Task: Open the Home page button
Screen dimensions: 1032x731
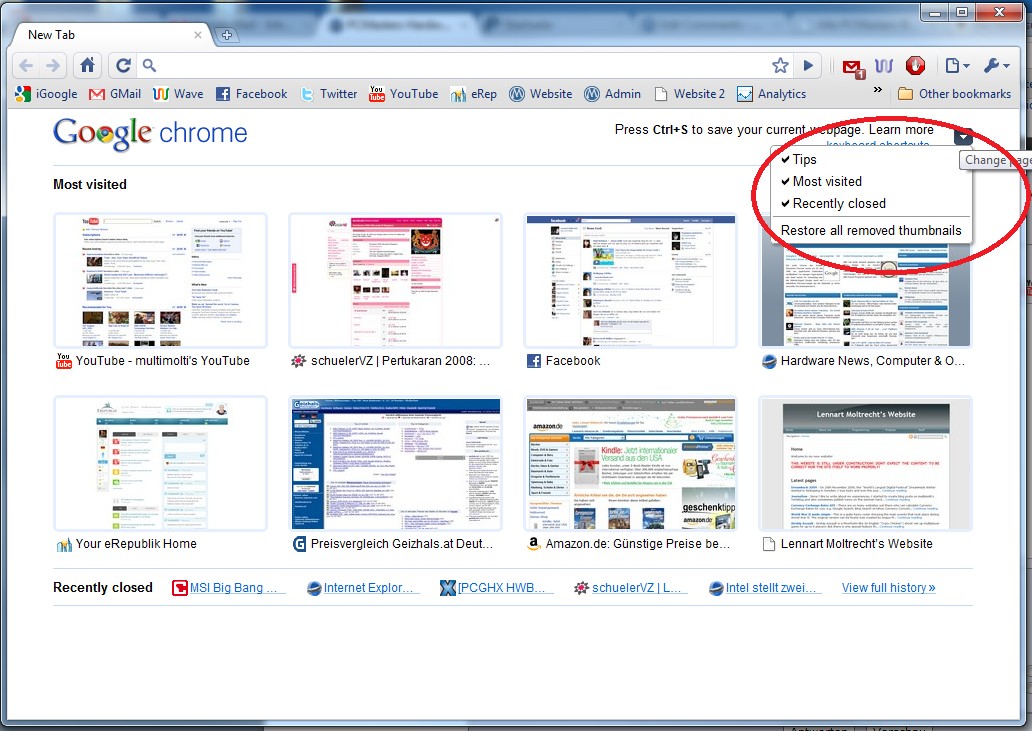Action: click(88, 65)
